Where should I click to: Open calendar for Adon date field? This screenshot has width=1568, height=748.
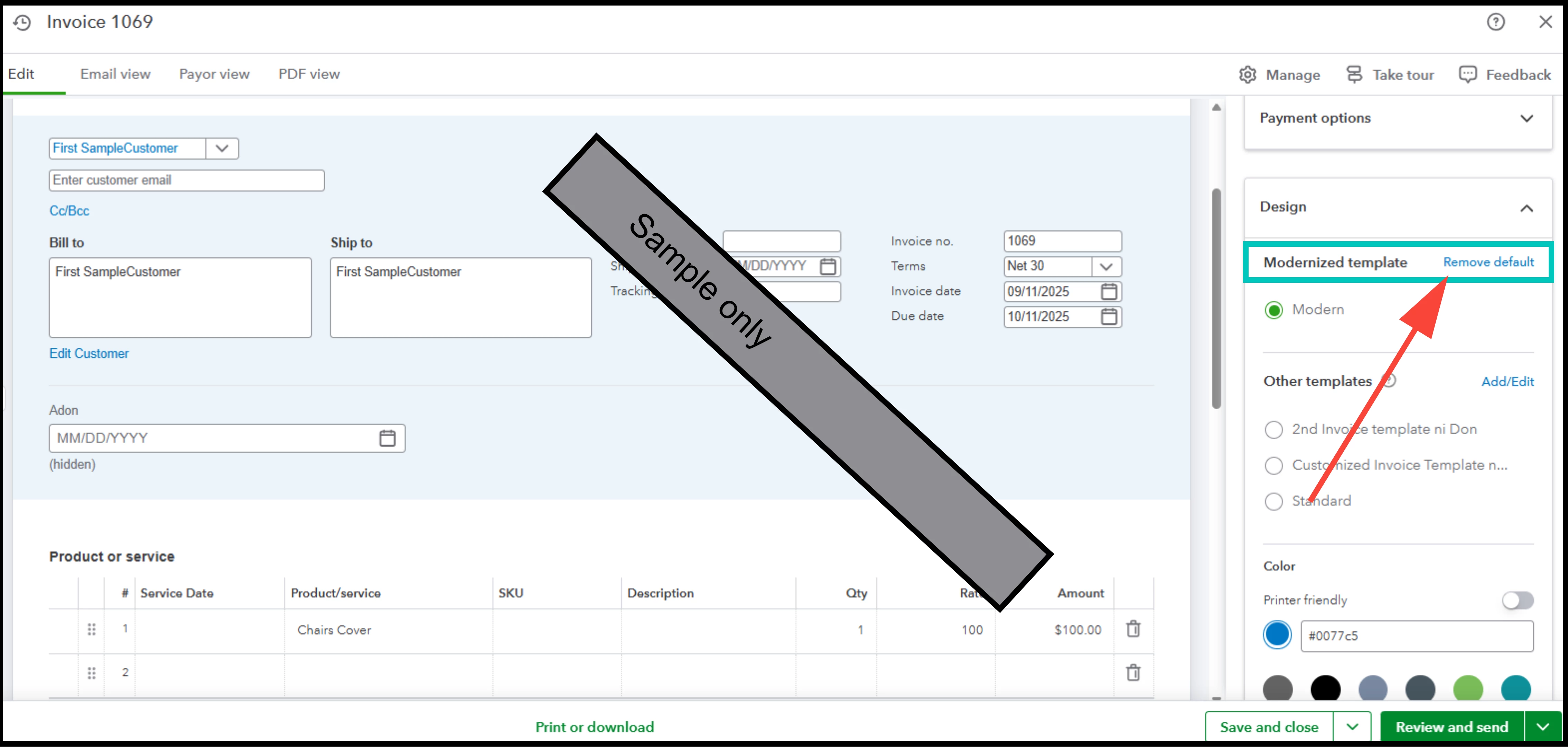coord(387,438)
